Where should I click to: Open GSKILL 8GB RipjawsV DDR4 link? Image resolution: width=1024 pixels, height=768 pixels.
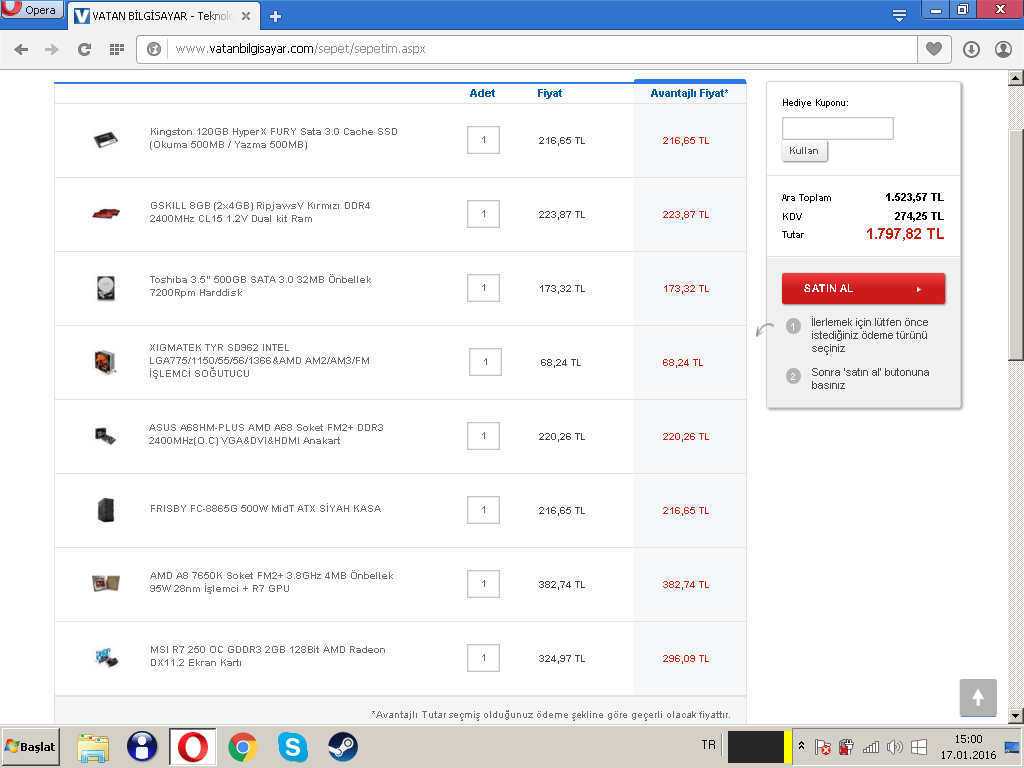[260, 212]
